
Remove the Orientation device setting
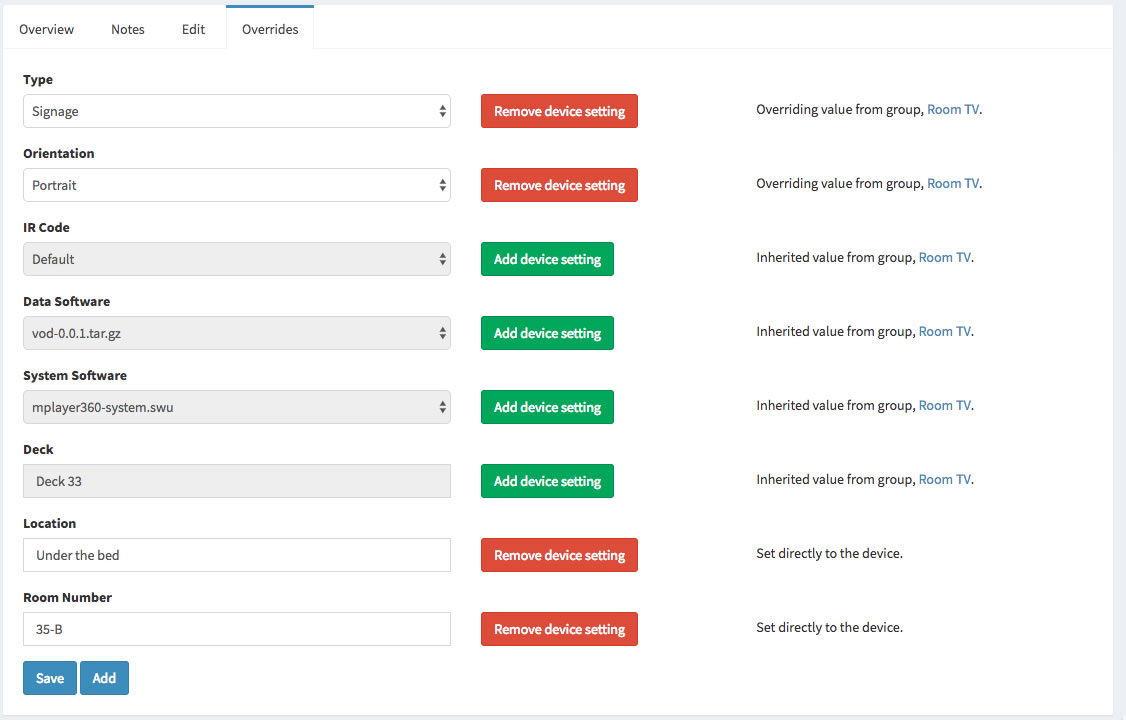[559, 185]
